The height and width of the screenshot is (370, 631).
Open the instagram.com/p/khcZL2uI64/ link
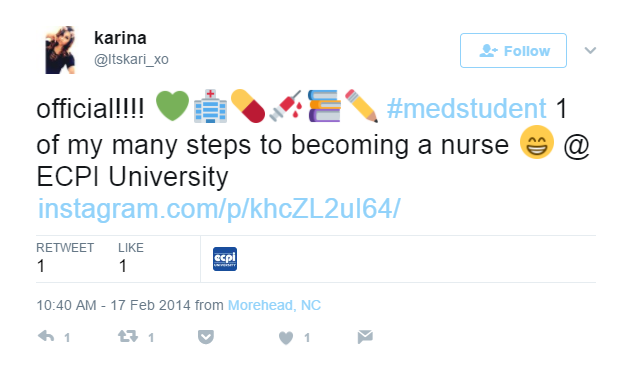[x=219, y=209]
